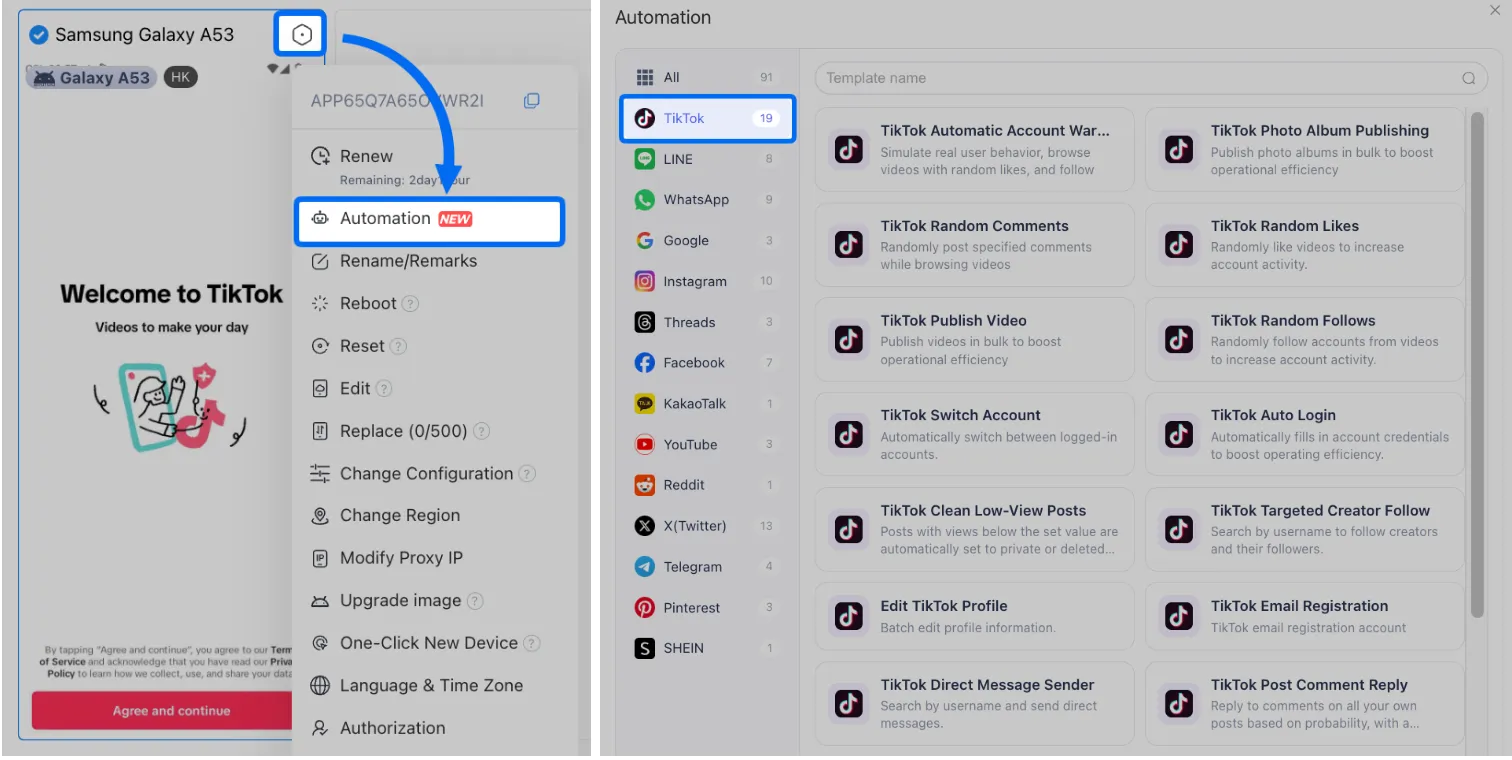Select Automation from the device menu
Image resolution: width=1512 pixels, height=760 pixels.
pyautogui.click(x=429, y=219)
